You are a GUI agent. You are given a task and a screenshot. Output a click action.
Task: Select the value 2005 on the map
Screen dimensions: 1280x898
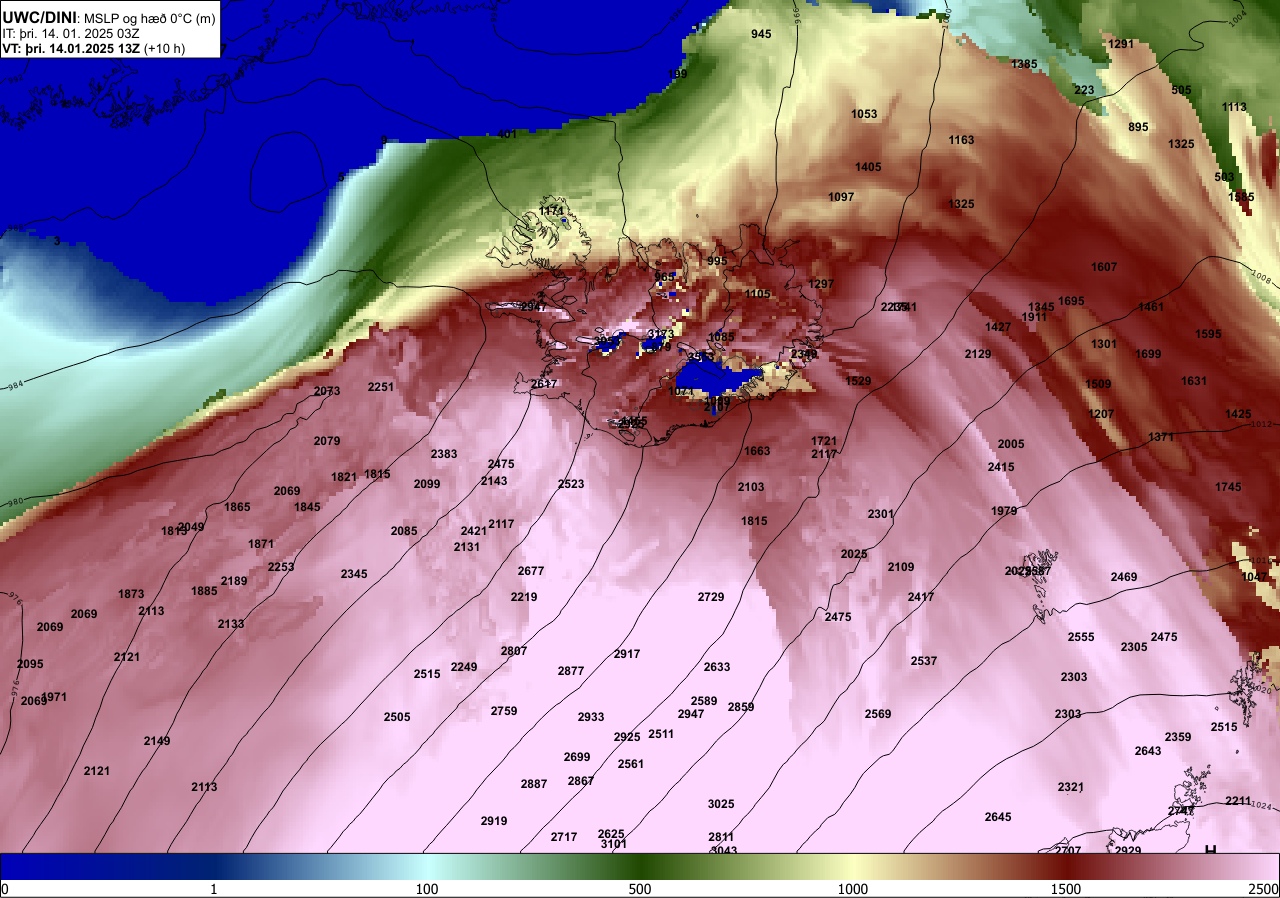point(1011,444)
